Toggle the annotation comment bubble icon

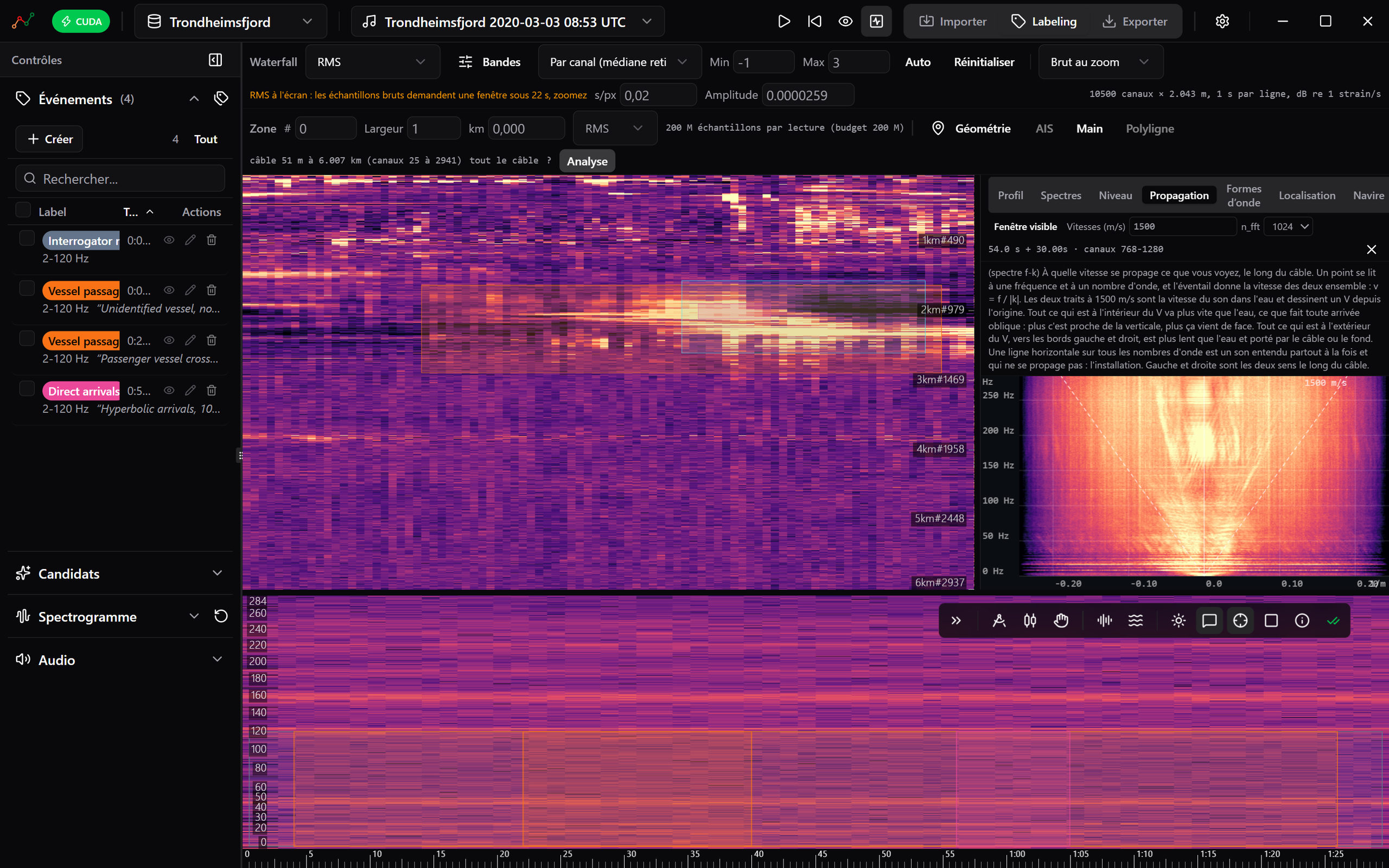(1209, 621)
